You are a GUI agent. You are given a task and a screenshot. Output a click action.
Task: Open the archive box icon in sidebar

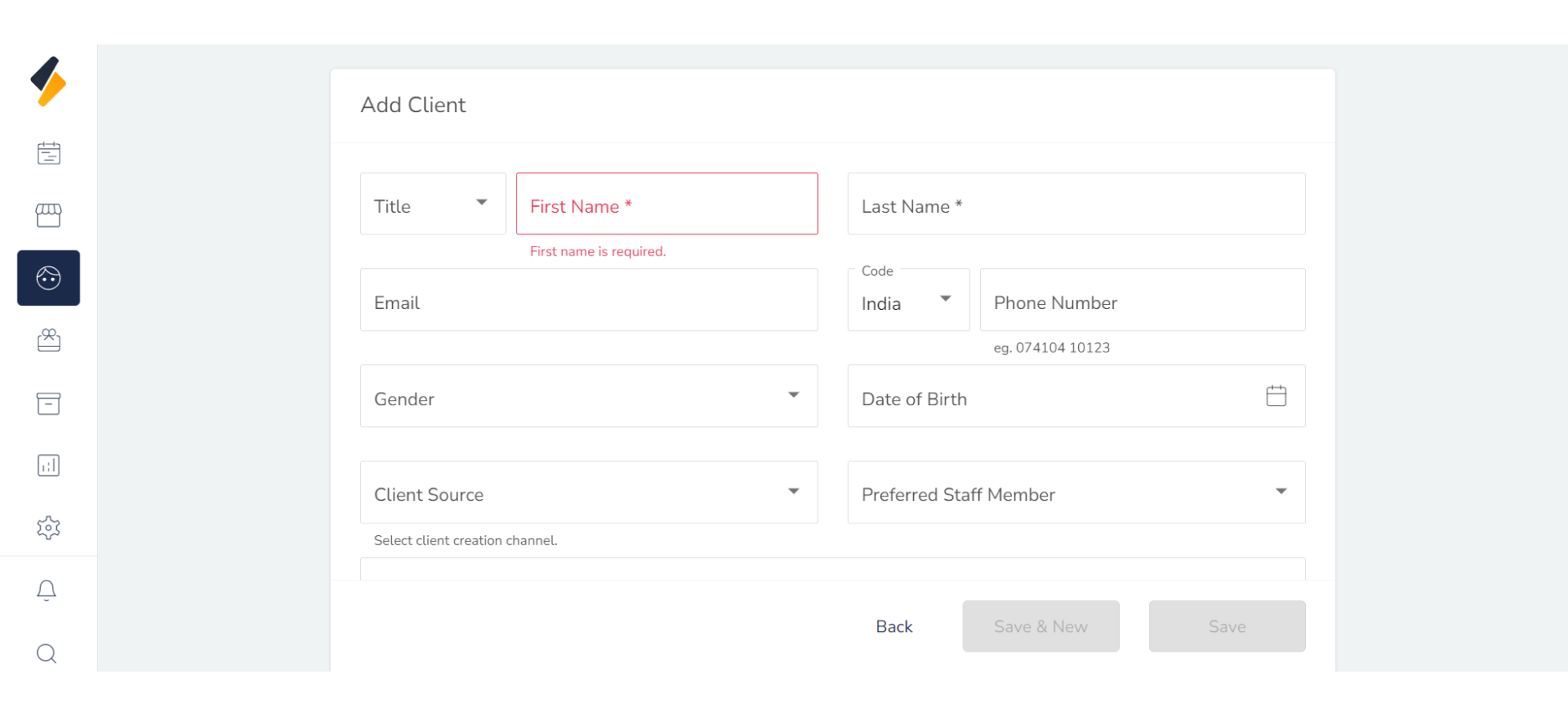[49, 404]
